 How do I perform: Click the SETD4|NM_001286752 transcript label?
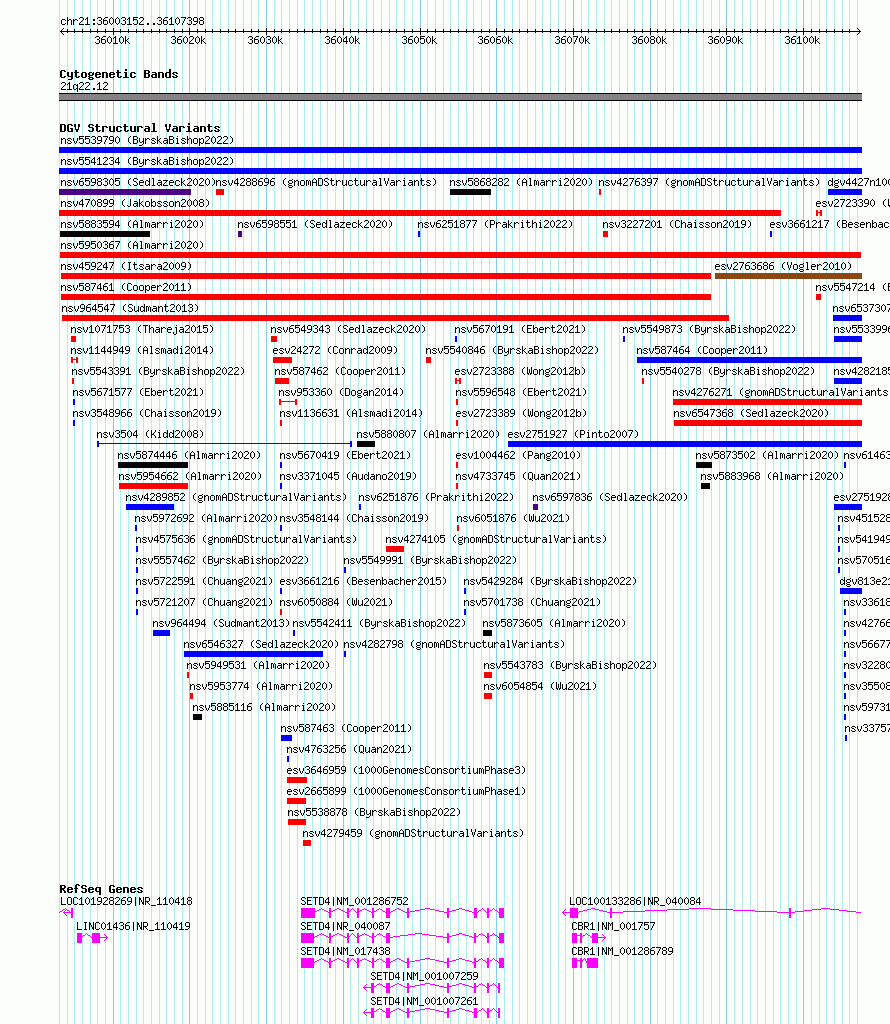point(355,901)
